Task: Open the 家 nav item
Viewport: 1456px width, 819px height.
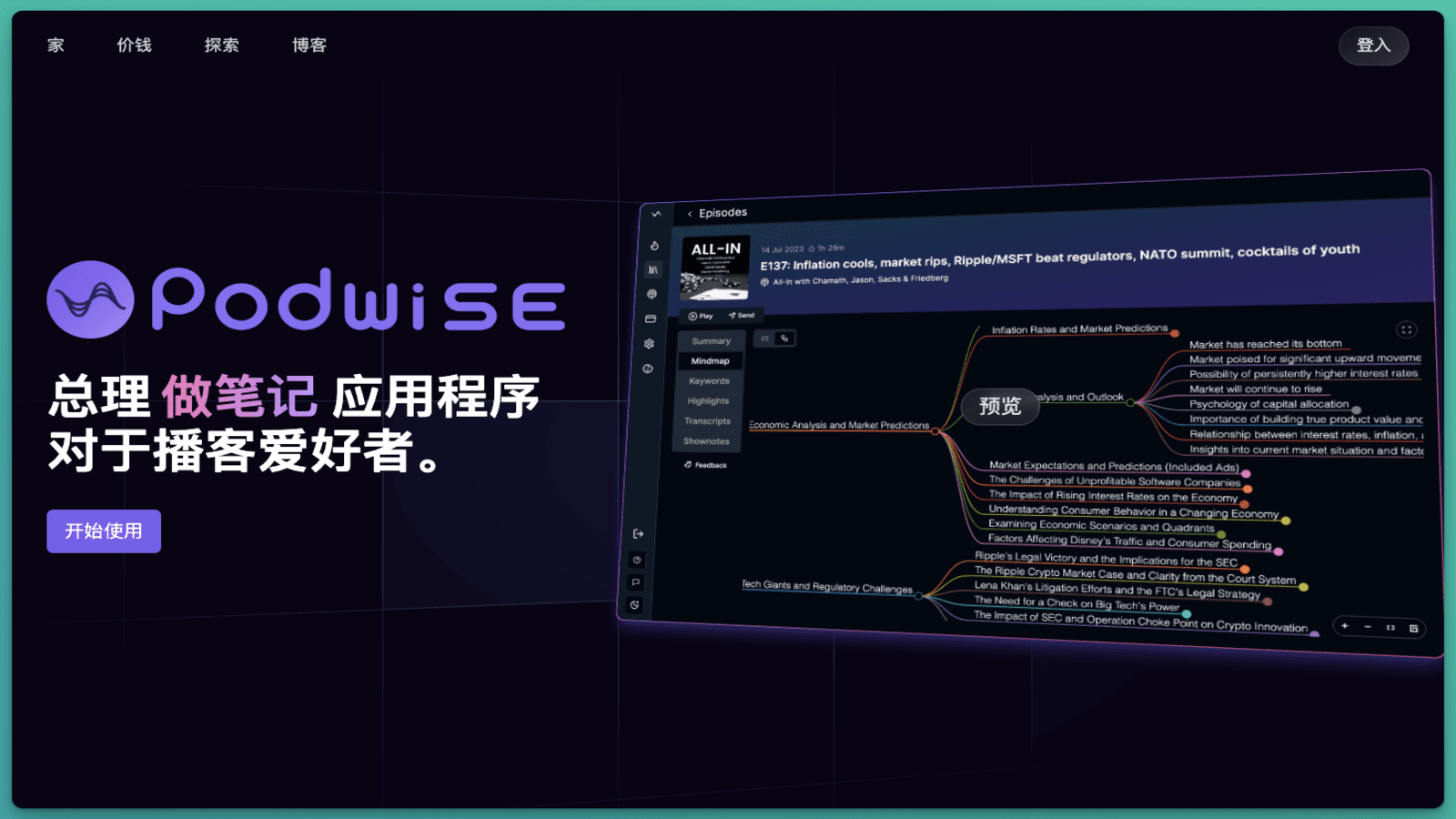Action: coord(56,45)
